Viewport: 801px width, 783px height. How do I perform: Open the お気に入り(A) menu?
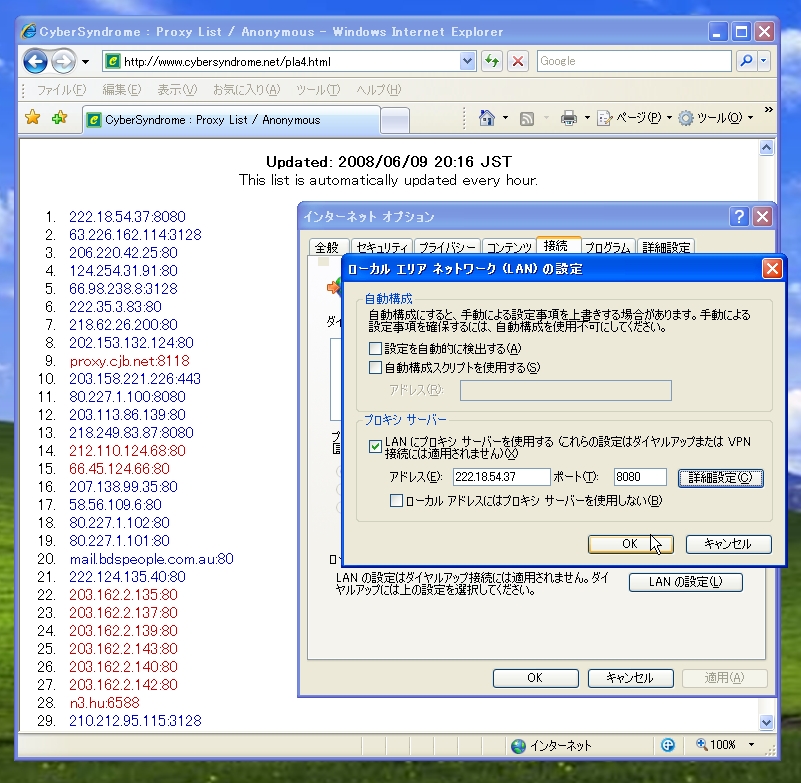[246, 90]
